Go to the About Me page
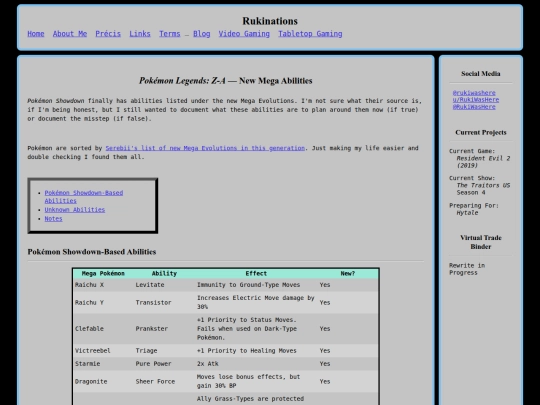The height and width of the screenshot is (405, 540). pyautogui.click(x=70, y=34)
